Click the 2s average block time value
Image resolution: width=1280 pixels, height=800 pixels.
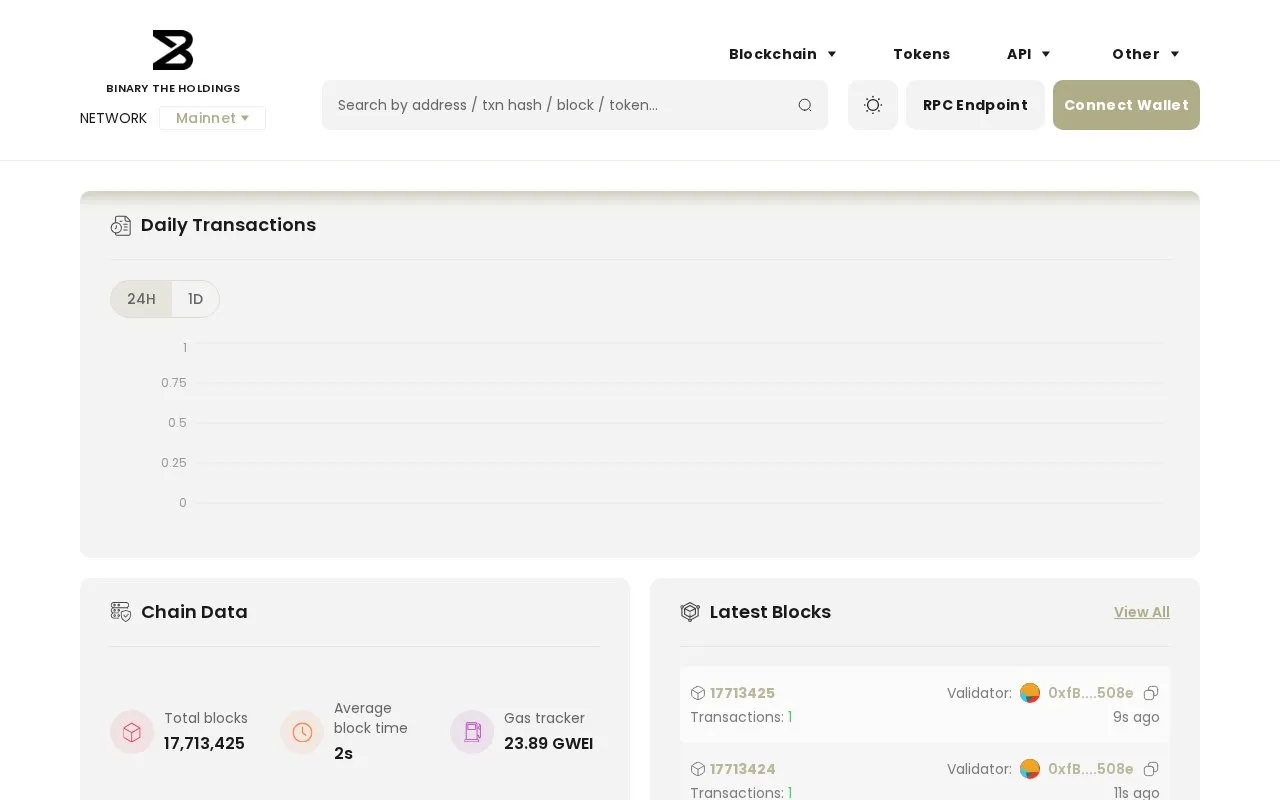pos(343,753)
